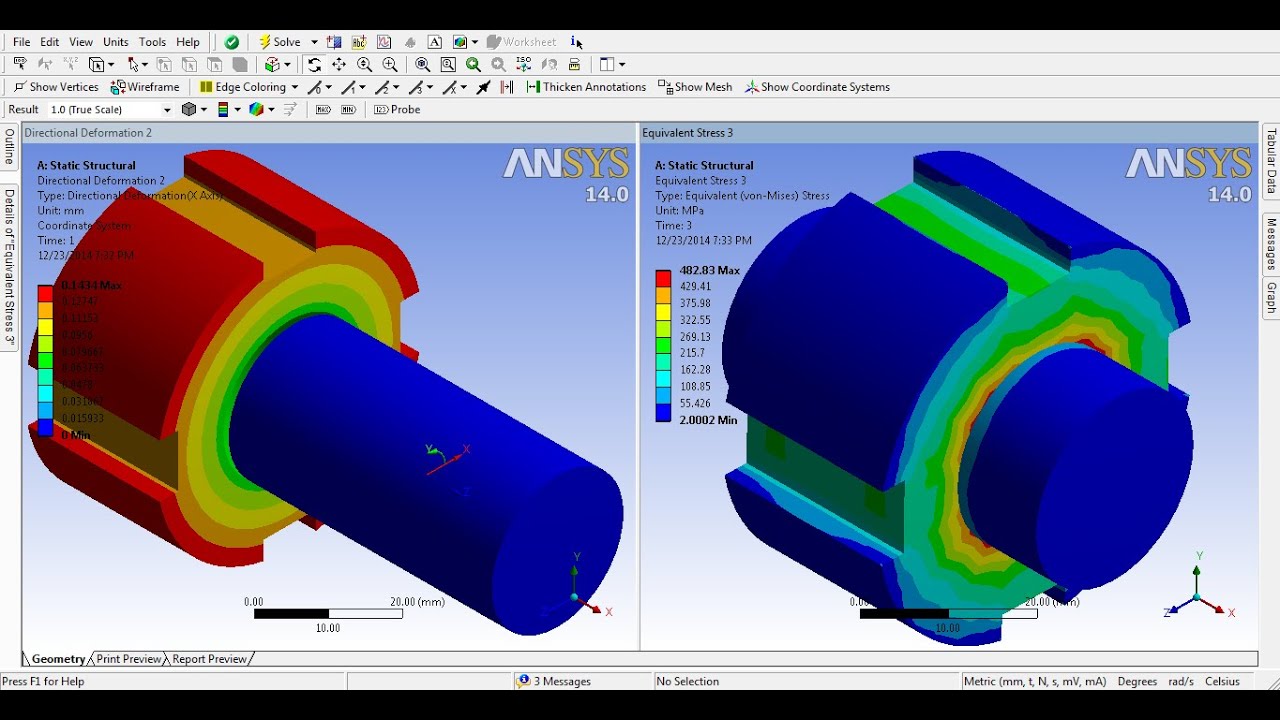Open the Units menu

click(x=116, y=42)
